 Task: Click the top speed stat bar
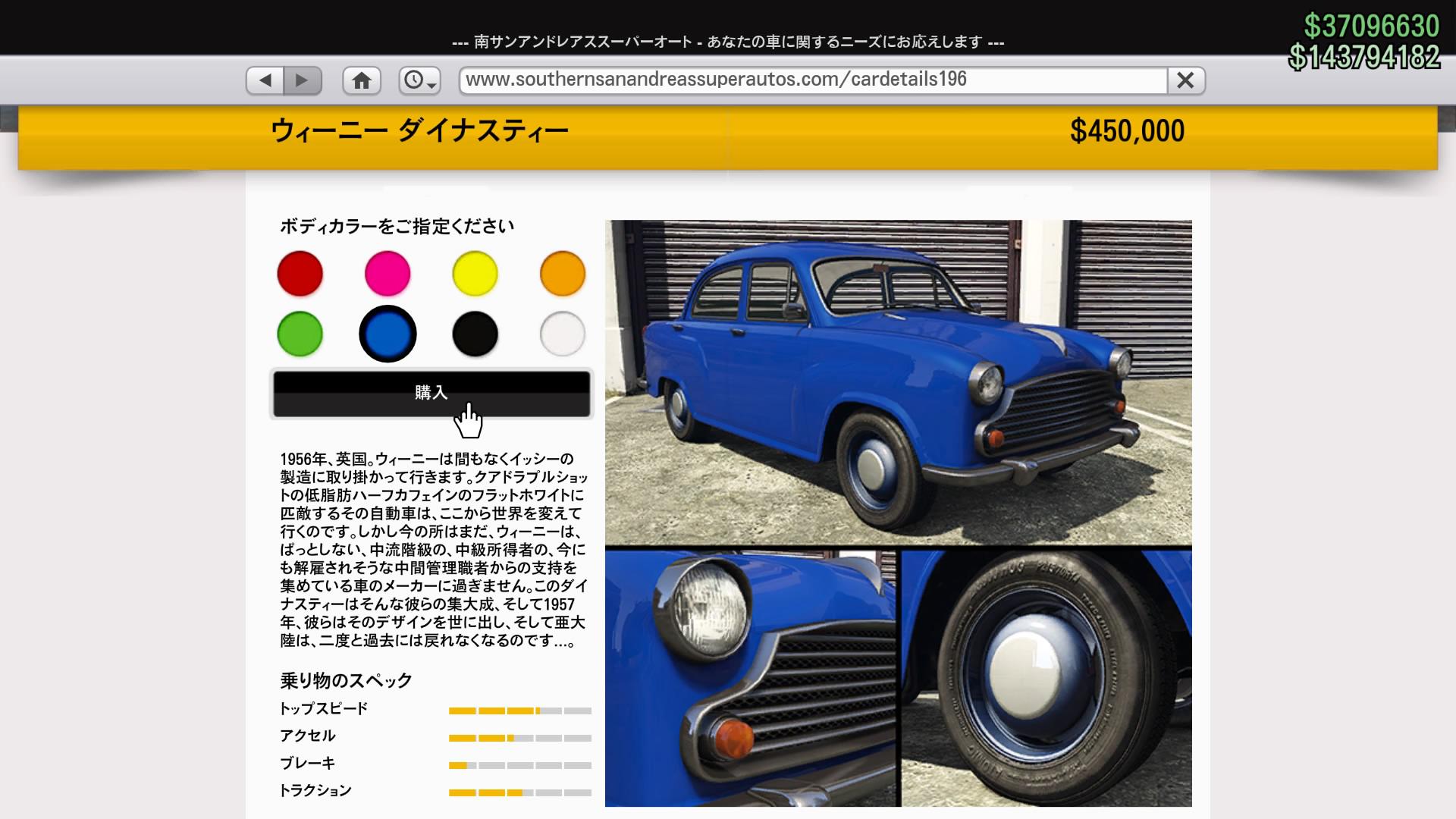(x=520, y=711)
